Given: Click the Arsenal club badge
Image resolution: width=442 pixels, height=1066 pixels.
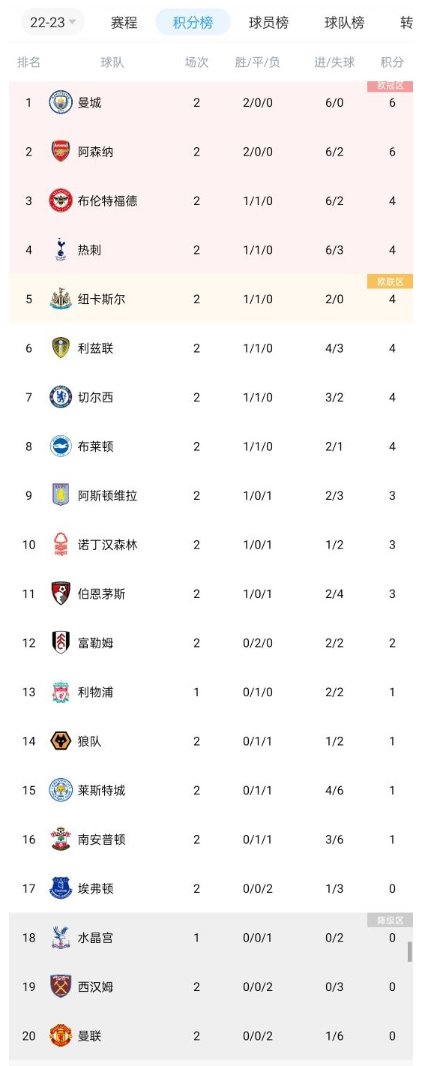Looking at the screenshot, I should coord(61,152).
